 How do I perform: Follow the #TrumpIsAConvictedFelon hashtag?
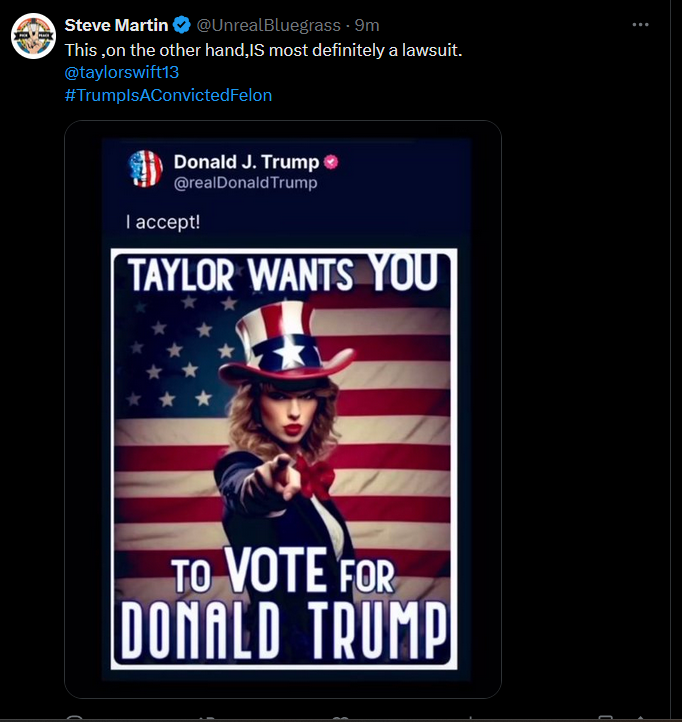168,95
